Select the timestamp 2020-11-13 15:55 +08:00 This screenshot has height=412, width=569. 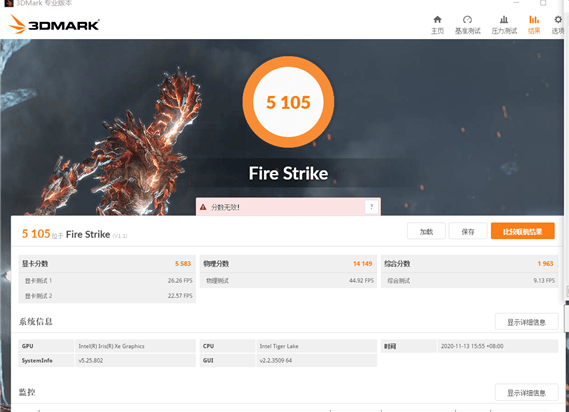tap(472, 346)
